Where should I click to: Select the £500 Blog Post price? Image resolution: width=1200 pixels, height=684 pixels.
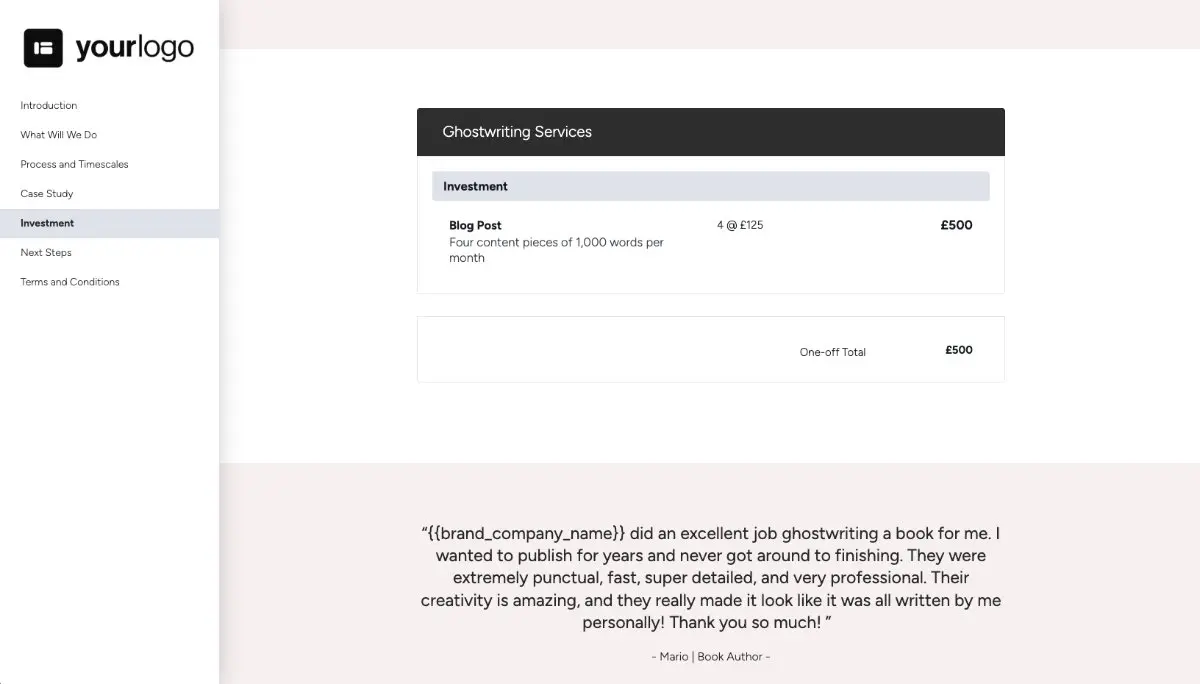[x=956, y=225]
